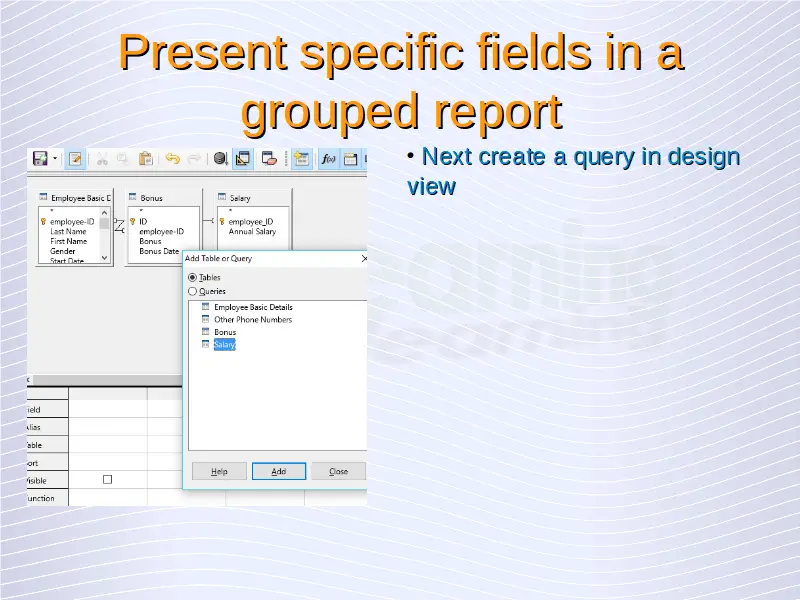Click the primary key icon in Salary table

click(x=222, y=222)
